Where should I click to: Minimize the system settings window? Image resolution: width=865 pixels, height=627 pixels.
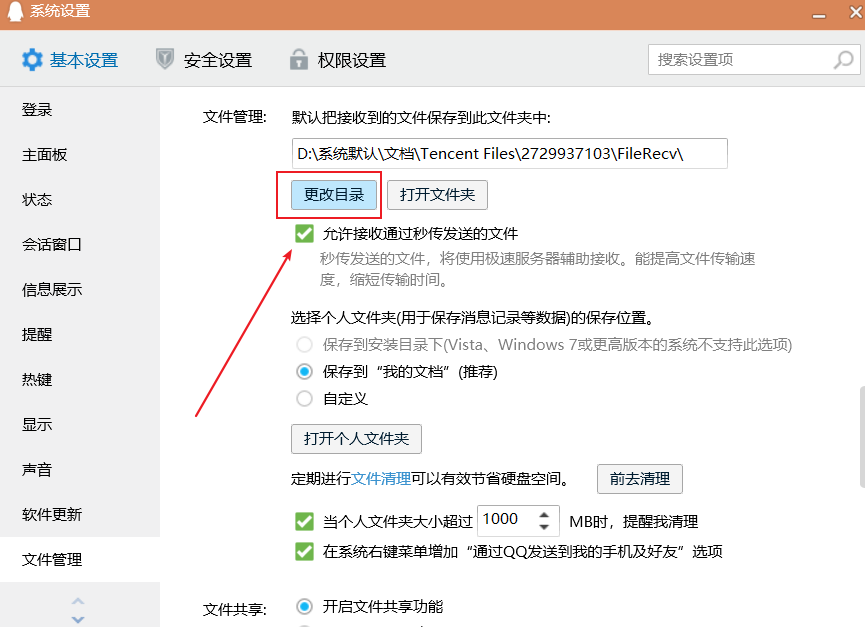819,15
